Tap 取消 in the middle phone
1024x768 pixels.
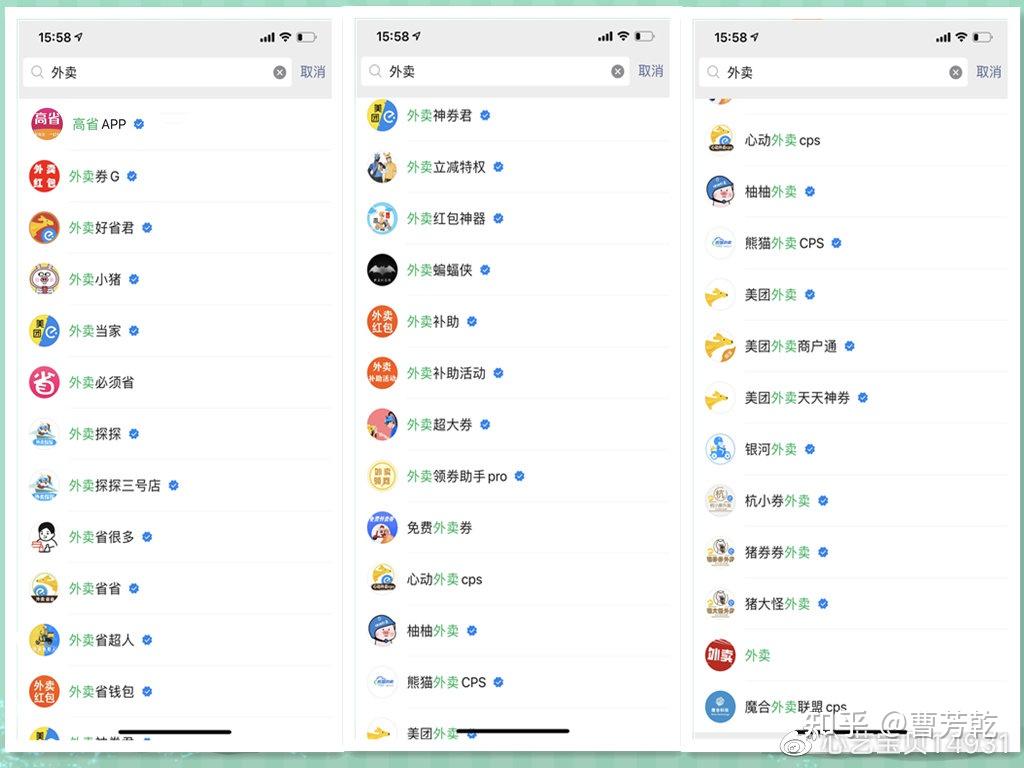[650, 71]
